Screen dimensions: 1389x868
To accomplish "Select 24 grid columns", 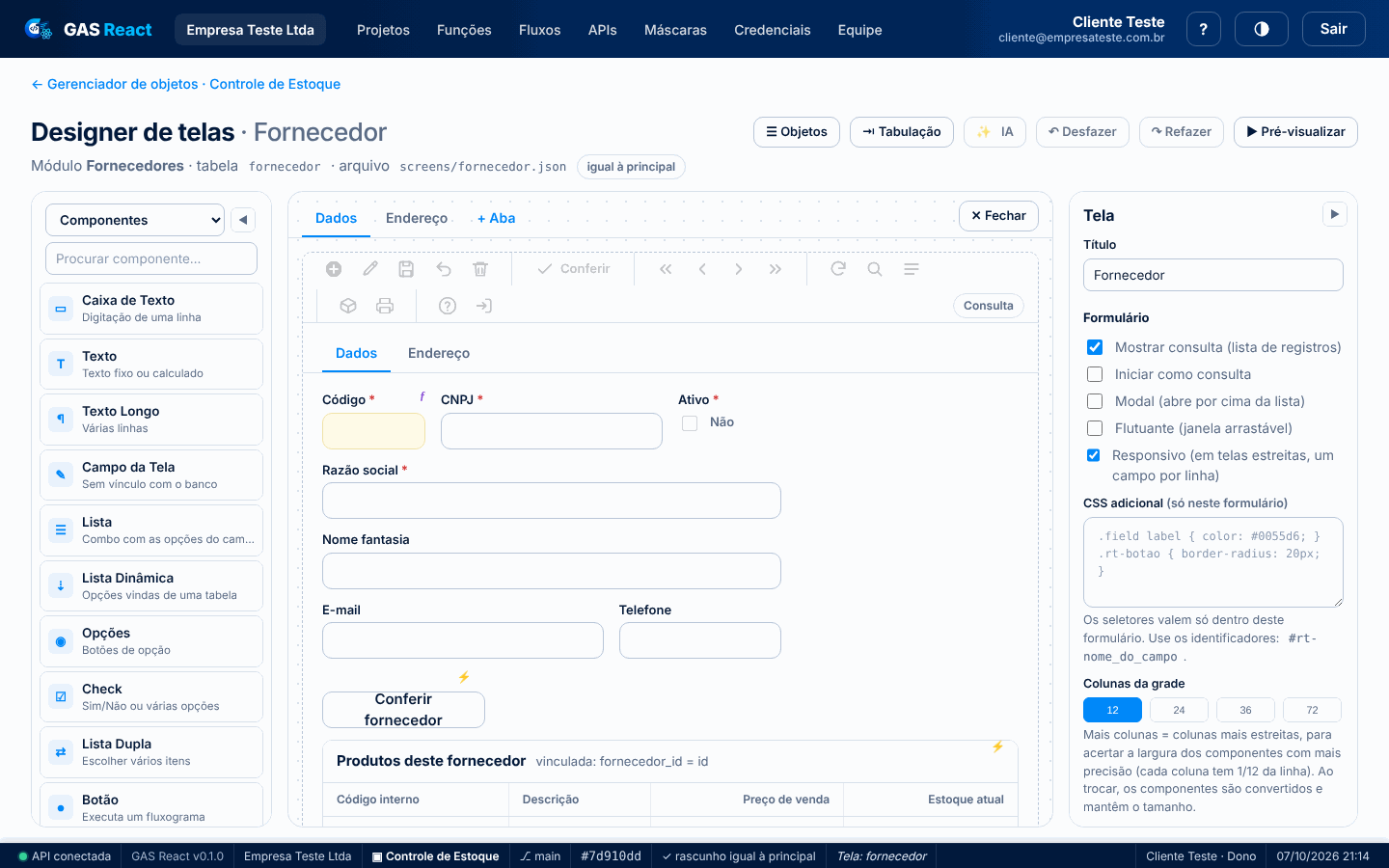I will (1179, 710).
